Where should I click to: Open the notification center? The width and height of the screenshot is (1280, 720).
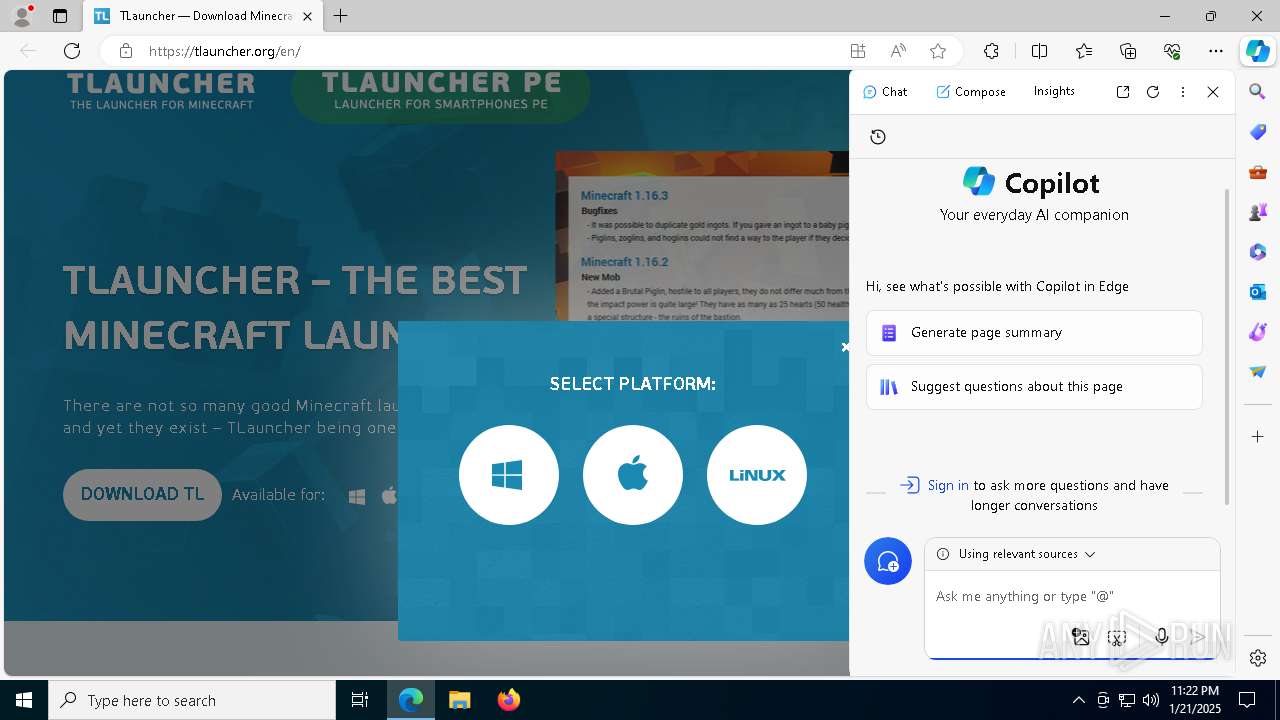tap(1248, 700)
